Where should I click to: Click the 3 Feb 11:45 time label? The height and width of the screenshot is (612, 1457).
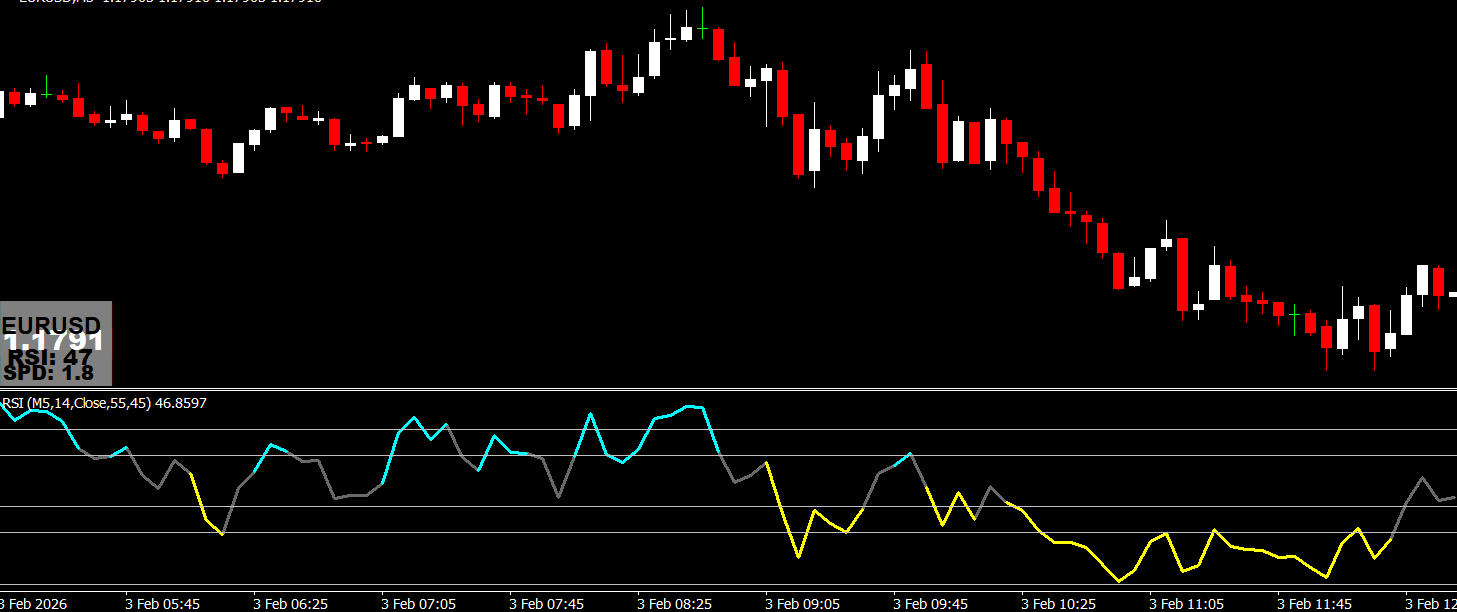[x=1314, y=603]
